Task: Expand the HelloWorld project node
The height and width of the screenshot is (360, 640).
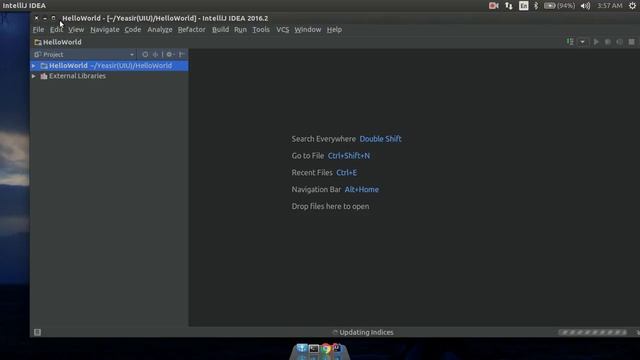Action: tap(34, 66)
